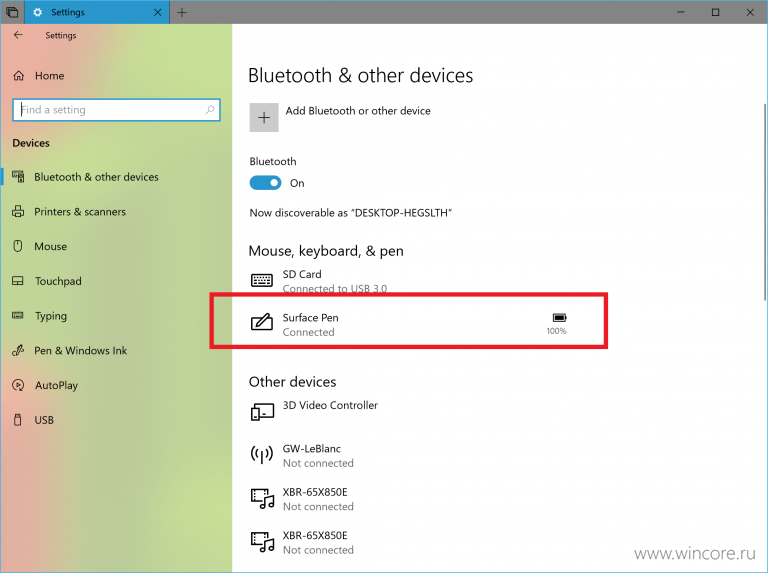This screenshot has width=768, height=573.
Task: Click the back arrow in Settings
Action: pyautogui.click(x=18, y=35)
